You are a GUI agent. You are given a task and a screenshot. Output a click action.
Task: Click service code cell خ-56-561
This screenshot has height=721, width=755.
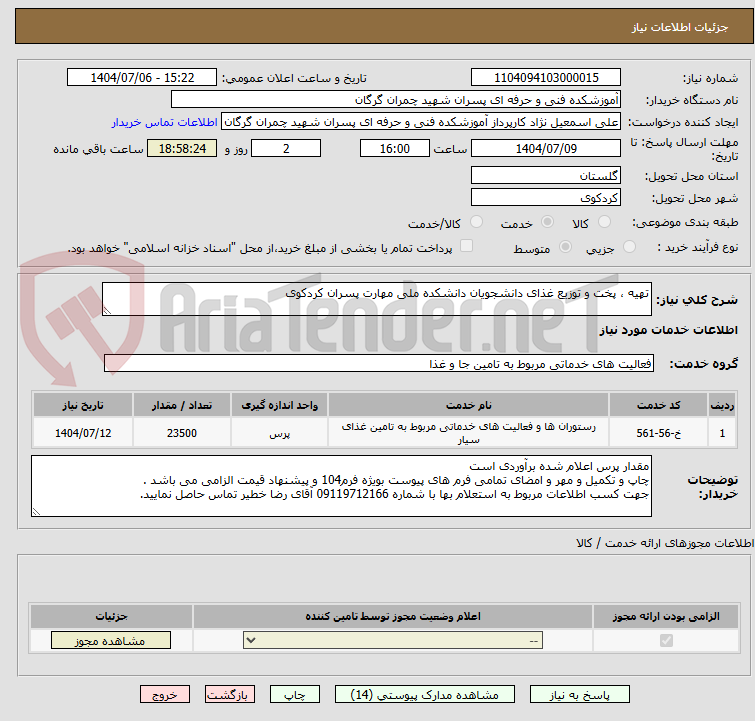coord(658,433)
